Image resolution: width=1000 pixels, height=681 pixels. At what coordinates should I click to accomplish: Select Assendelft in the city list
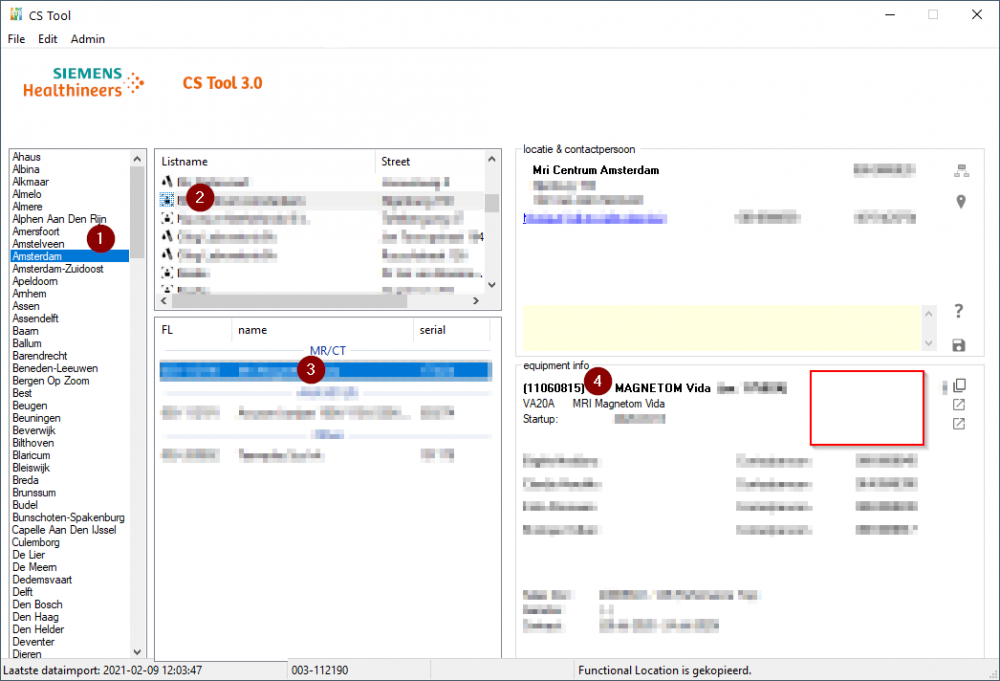[x=35, y=318]
